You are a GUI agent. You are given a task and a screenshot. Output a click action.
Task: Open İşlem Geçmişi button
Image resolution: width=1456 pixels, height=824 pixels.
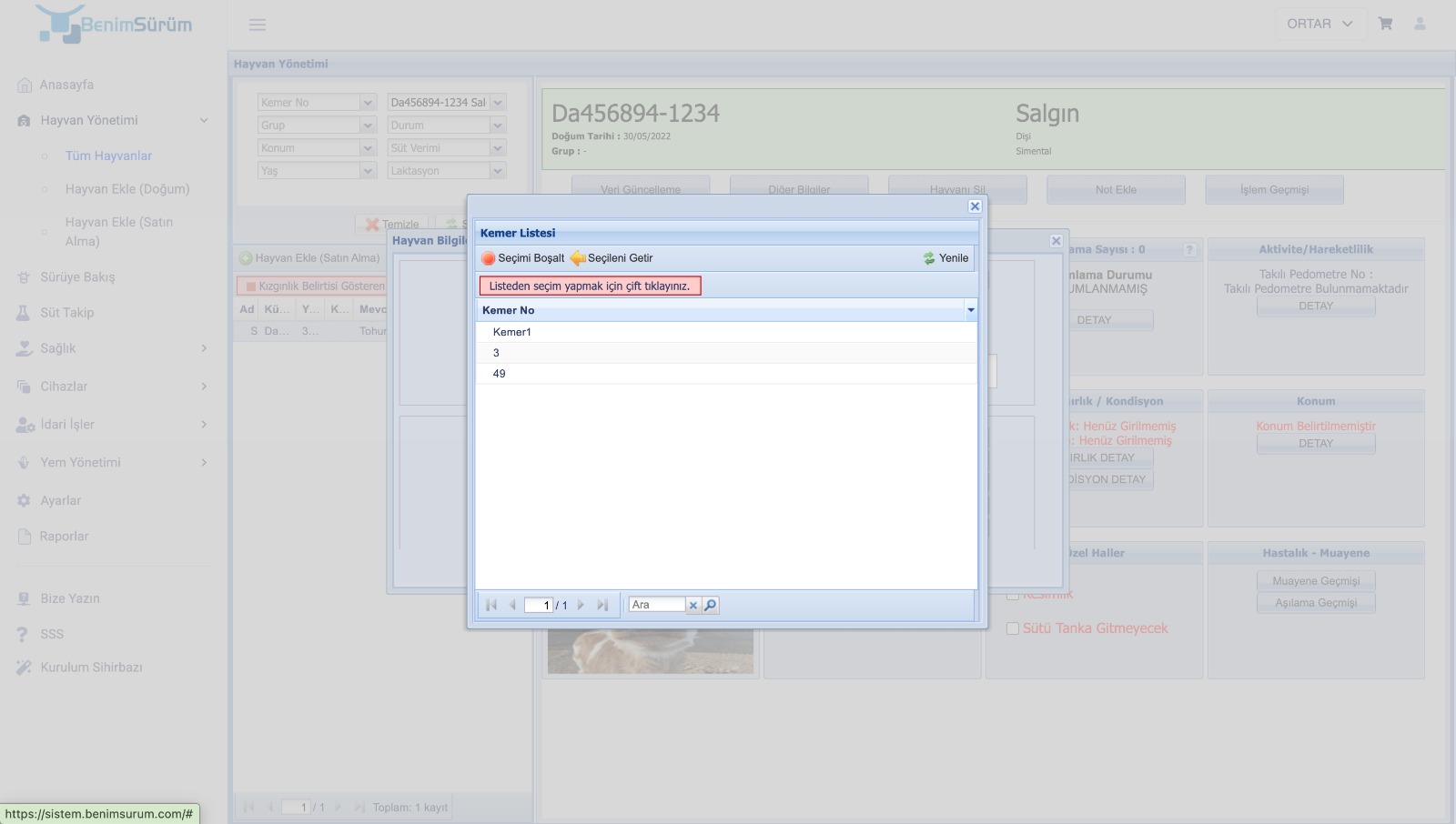[x=1274, y=189]
